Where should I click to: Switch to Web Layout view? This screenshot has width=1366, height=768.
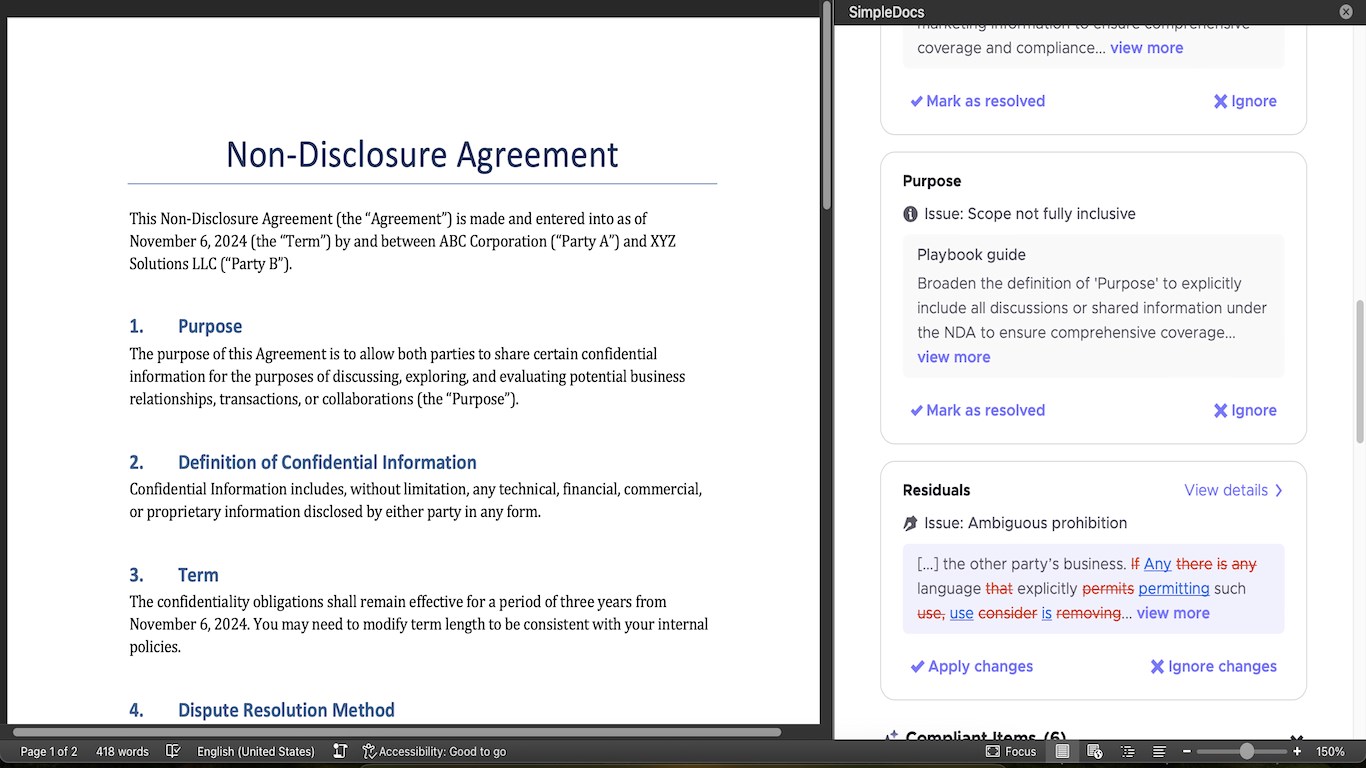click(x=1094, y=751)
